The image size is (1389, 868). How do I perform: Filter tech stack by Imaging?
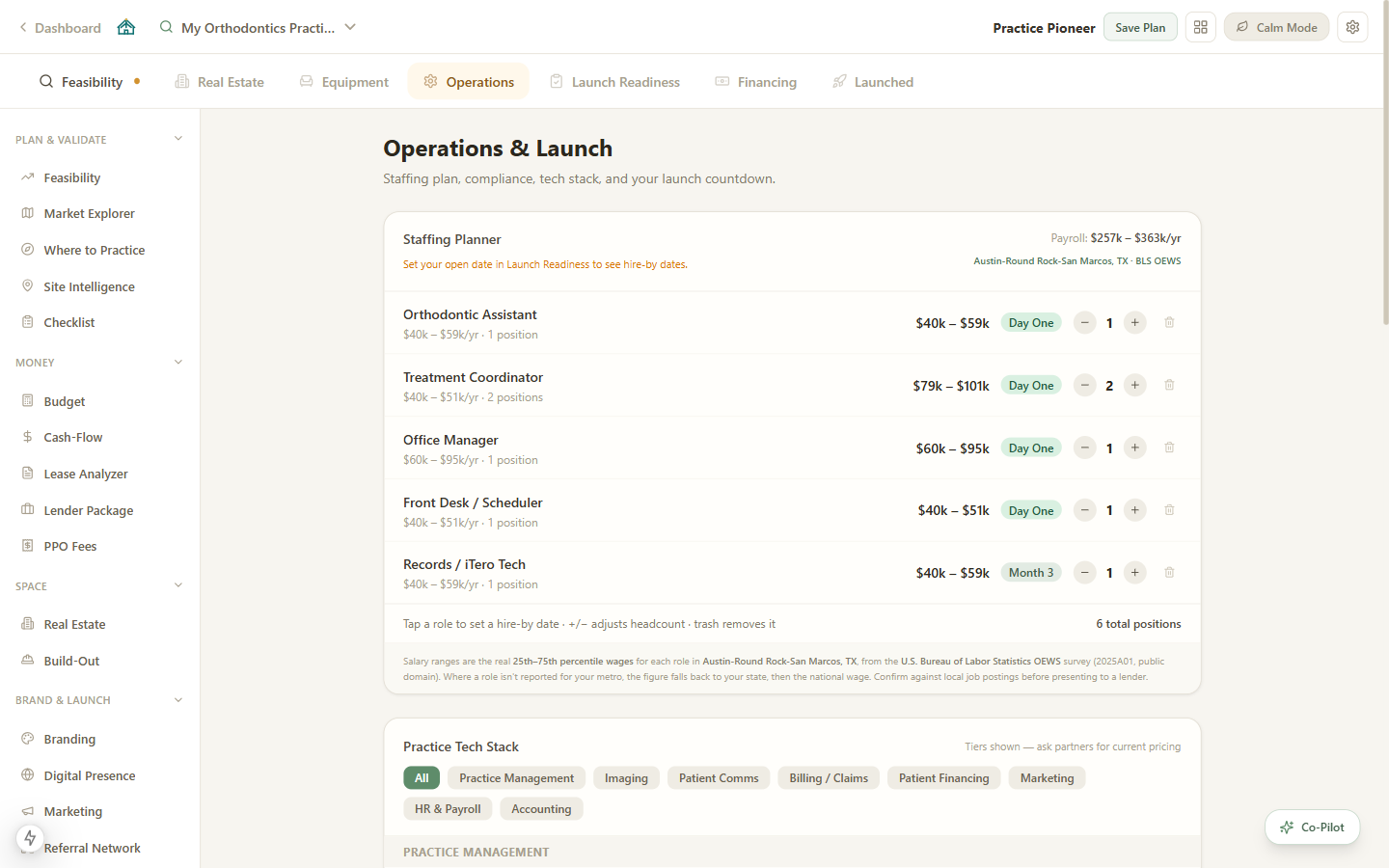click(x=626, y=778)
